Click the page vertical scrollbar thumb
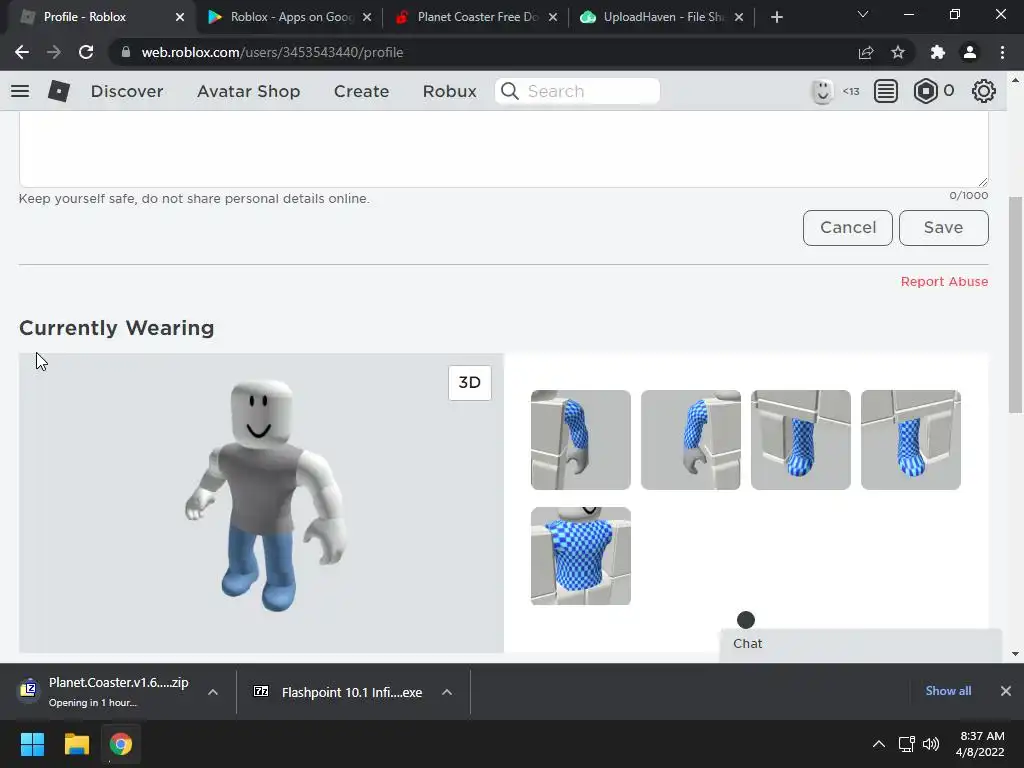 1015,305
